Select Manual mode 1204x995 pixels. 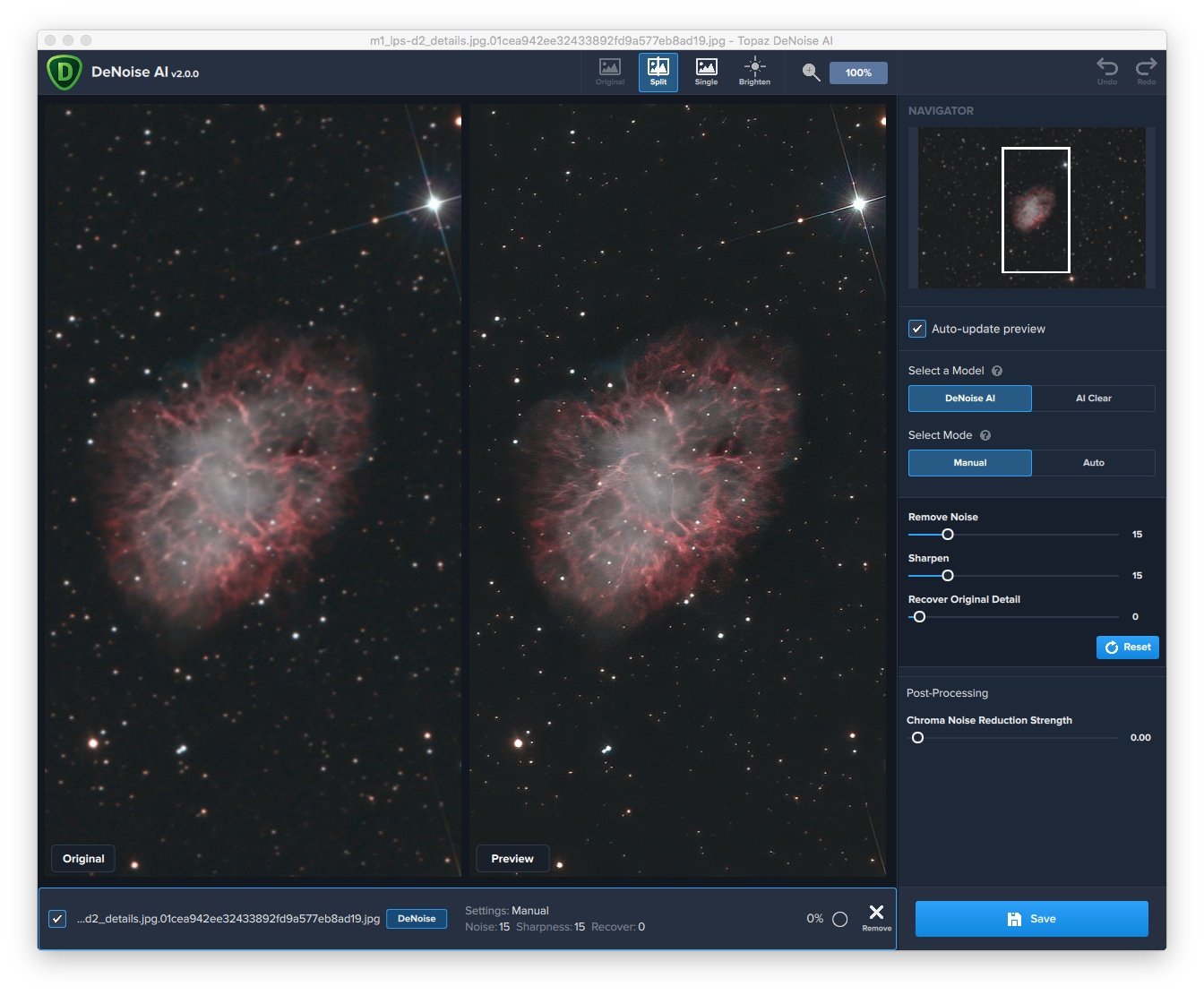pos(970,463)
